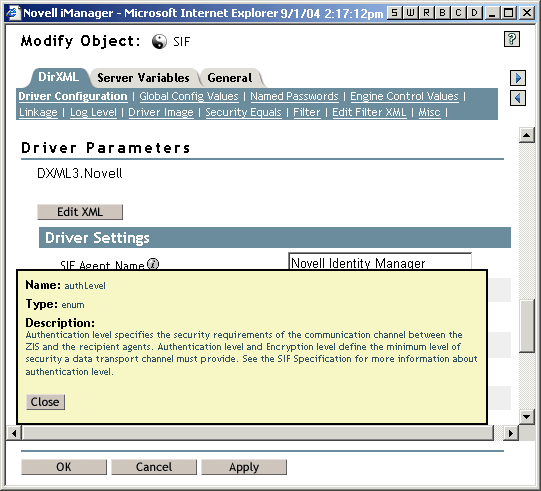Screen dimensions: 541x491
Task: Switch to the General tab
Action: [230, 78]
